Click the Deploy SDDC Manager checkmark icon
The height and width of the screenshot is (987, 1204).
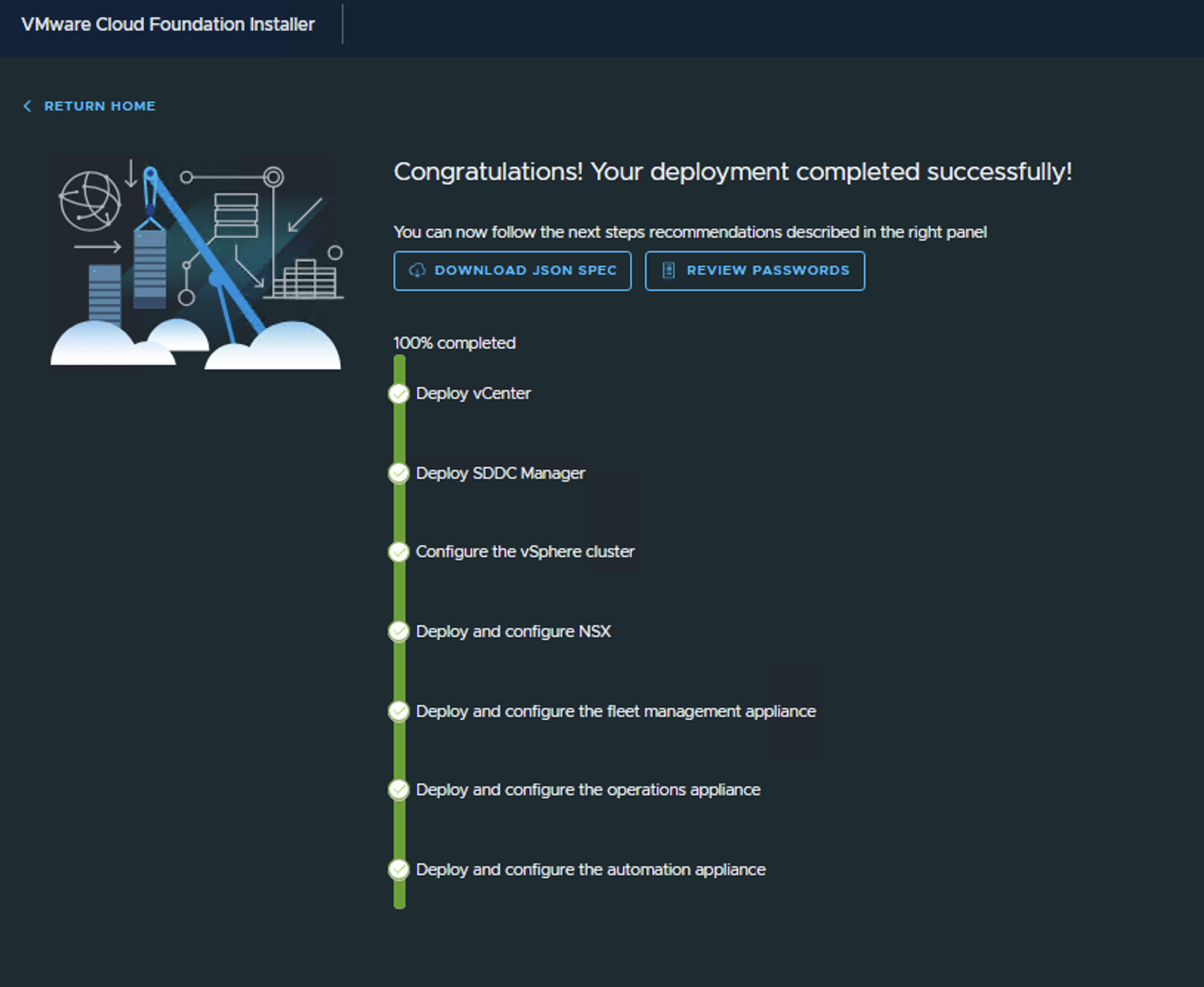(399, 474)
